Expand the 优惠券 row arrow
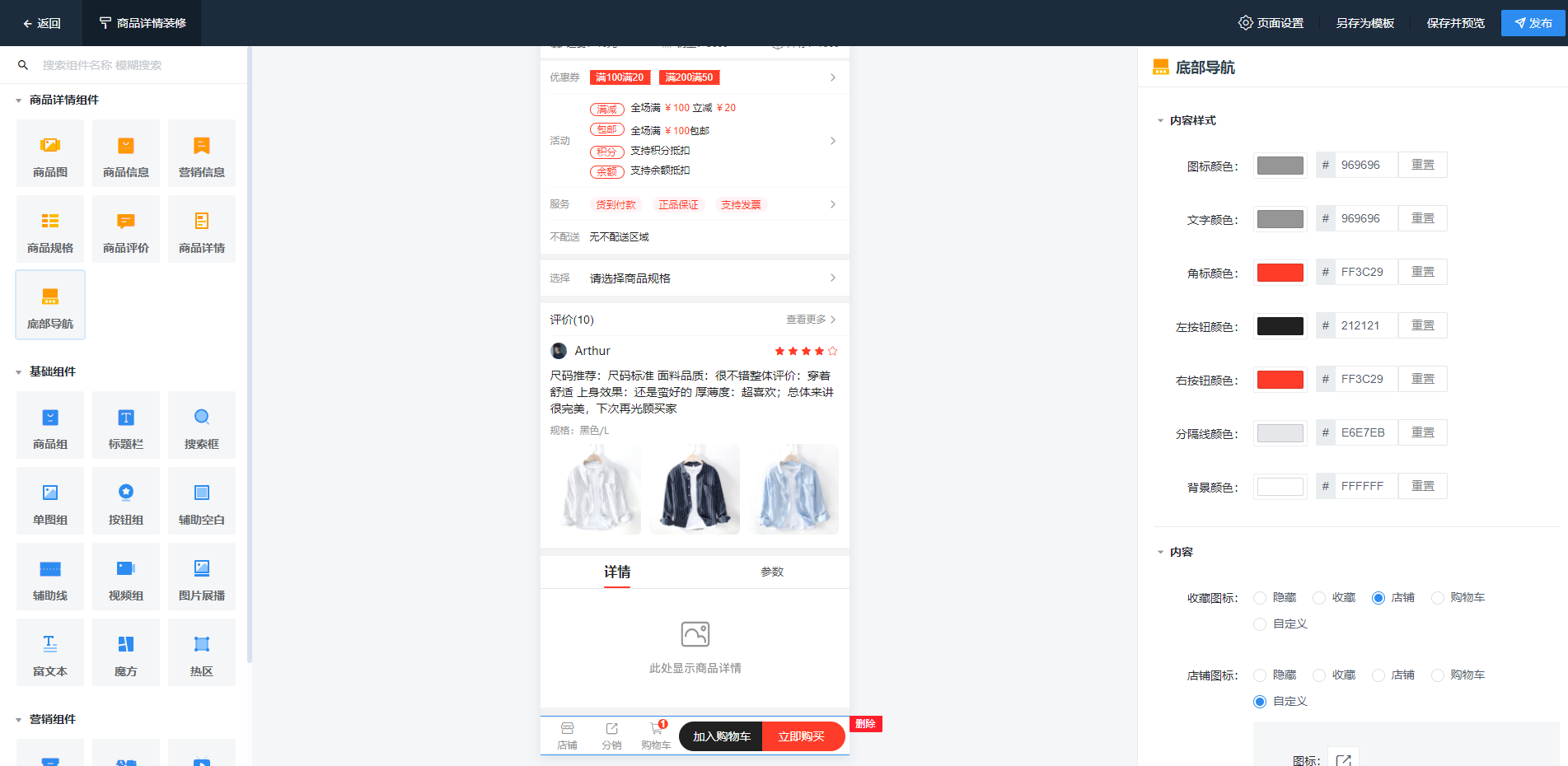Screen dimensions: 1568x766 (833, 77)
